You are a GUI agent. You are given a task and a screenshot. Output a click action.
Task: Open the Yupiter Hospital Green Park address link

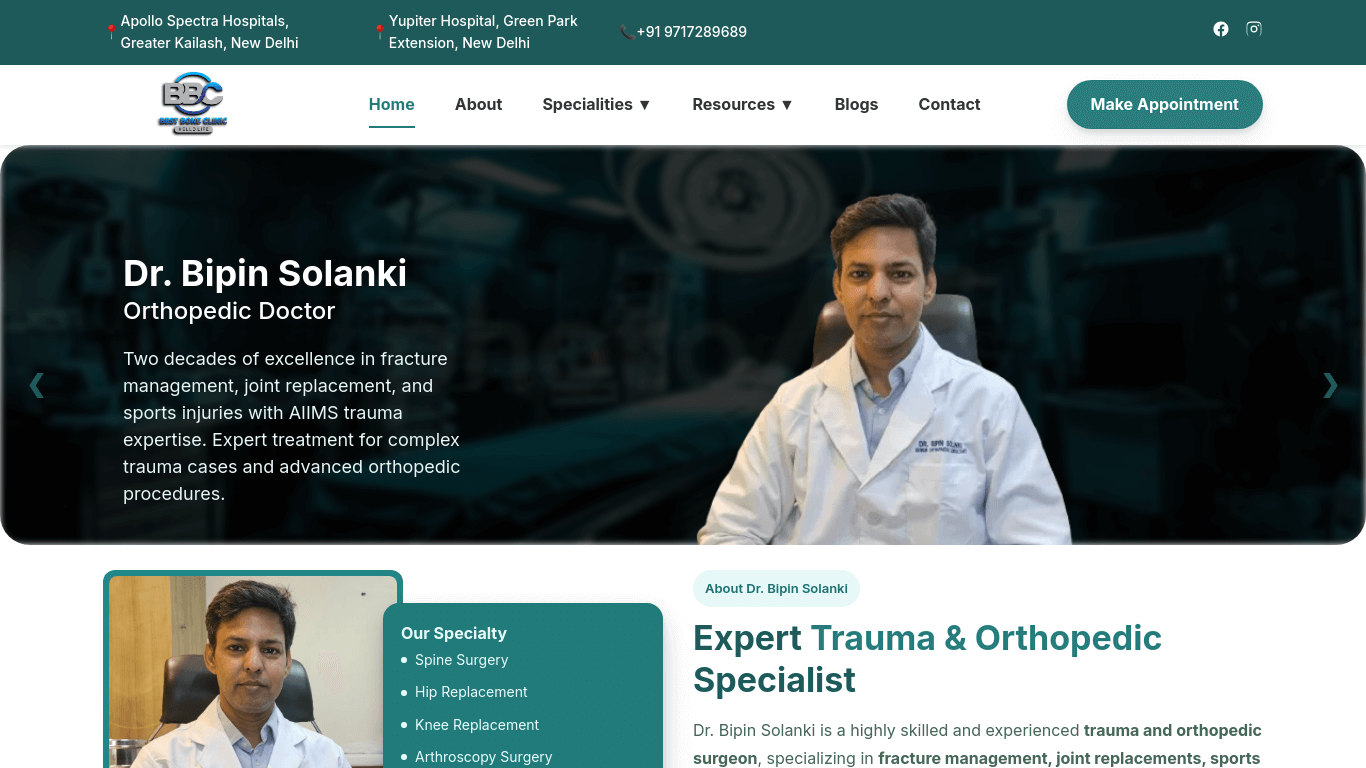tap(483, 32)
